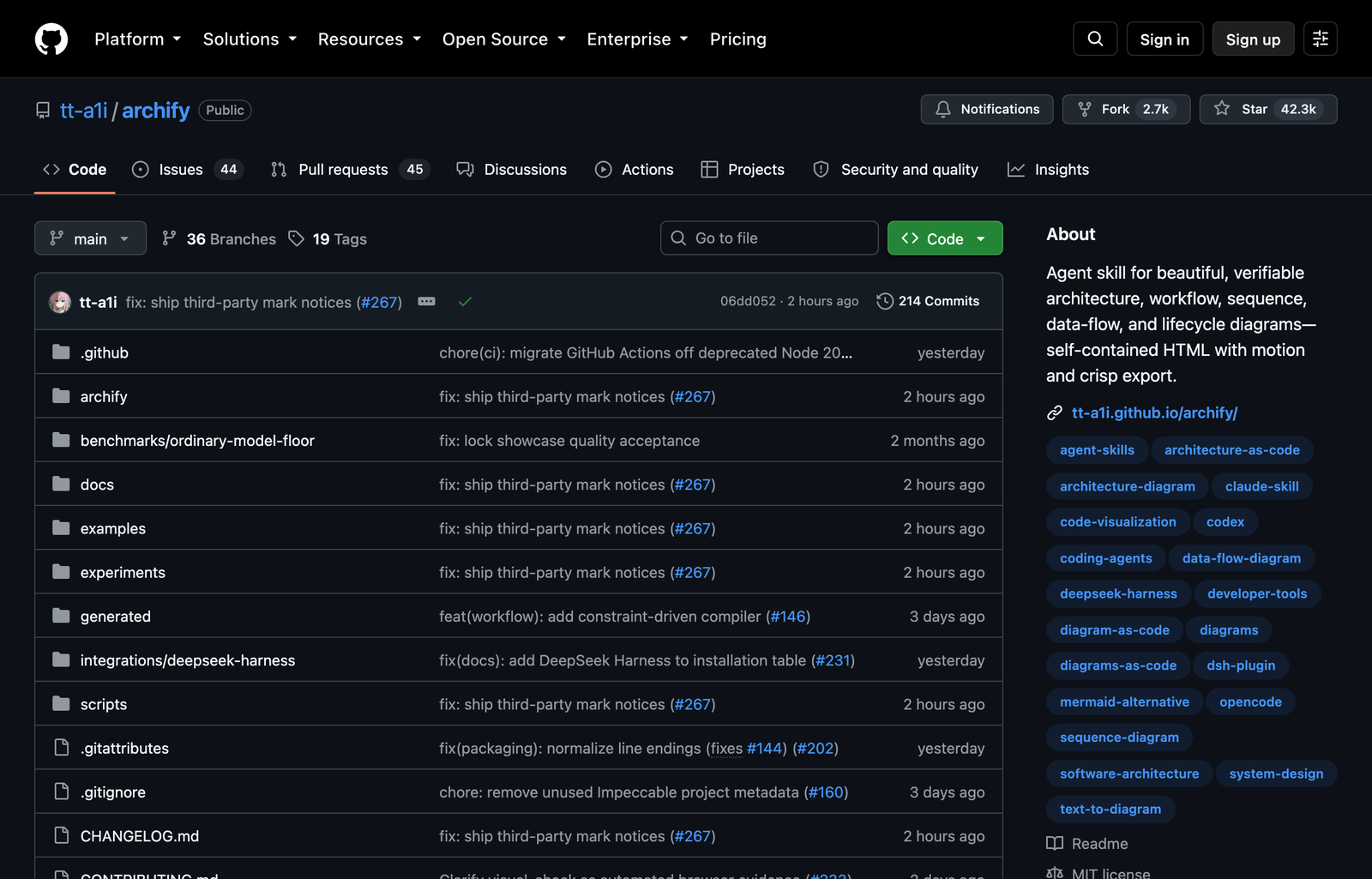Open commit hash 06dd052
1372x879 pixels.
click(748, 301)
